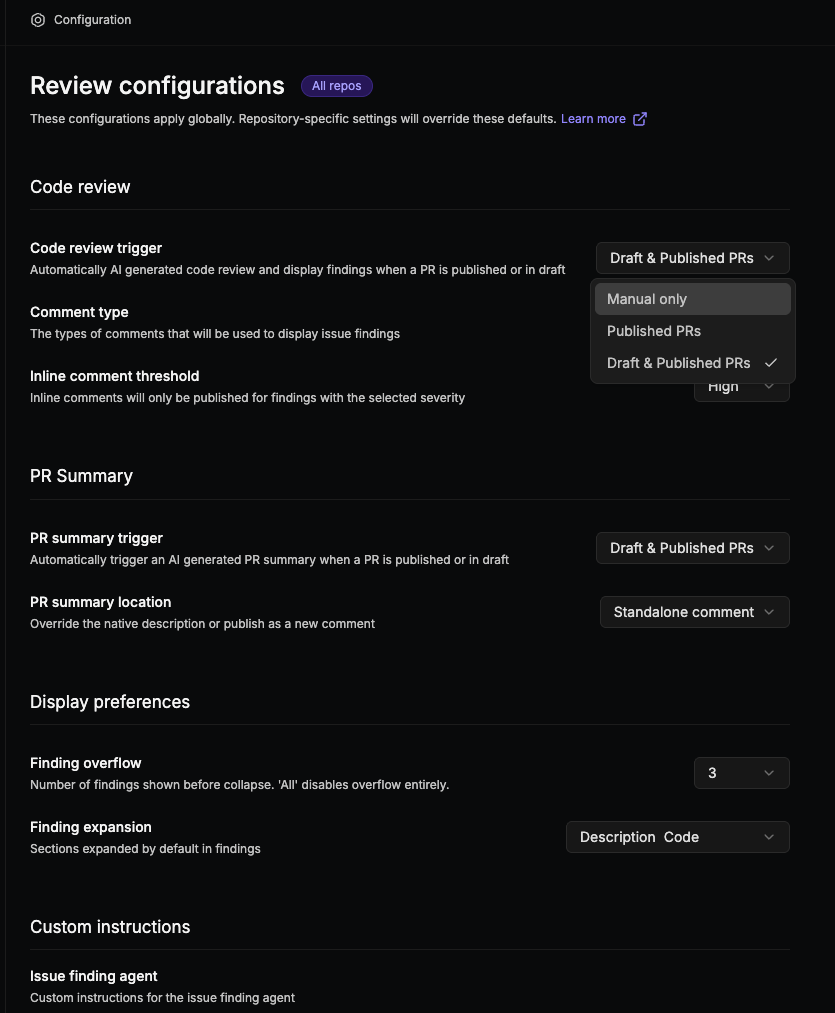Viewport: 835px width, 1013px height.
Task: Open the Standalone comment location dropdown
Action: tap(694, 612)
